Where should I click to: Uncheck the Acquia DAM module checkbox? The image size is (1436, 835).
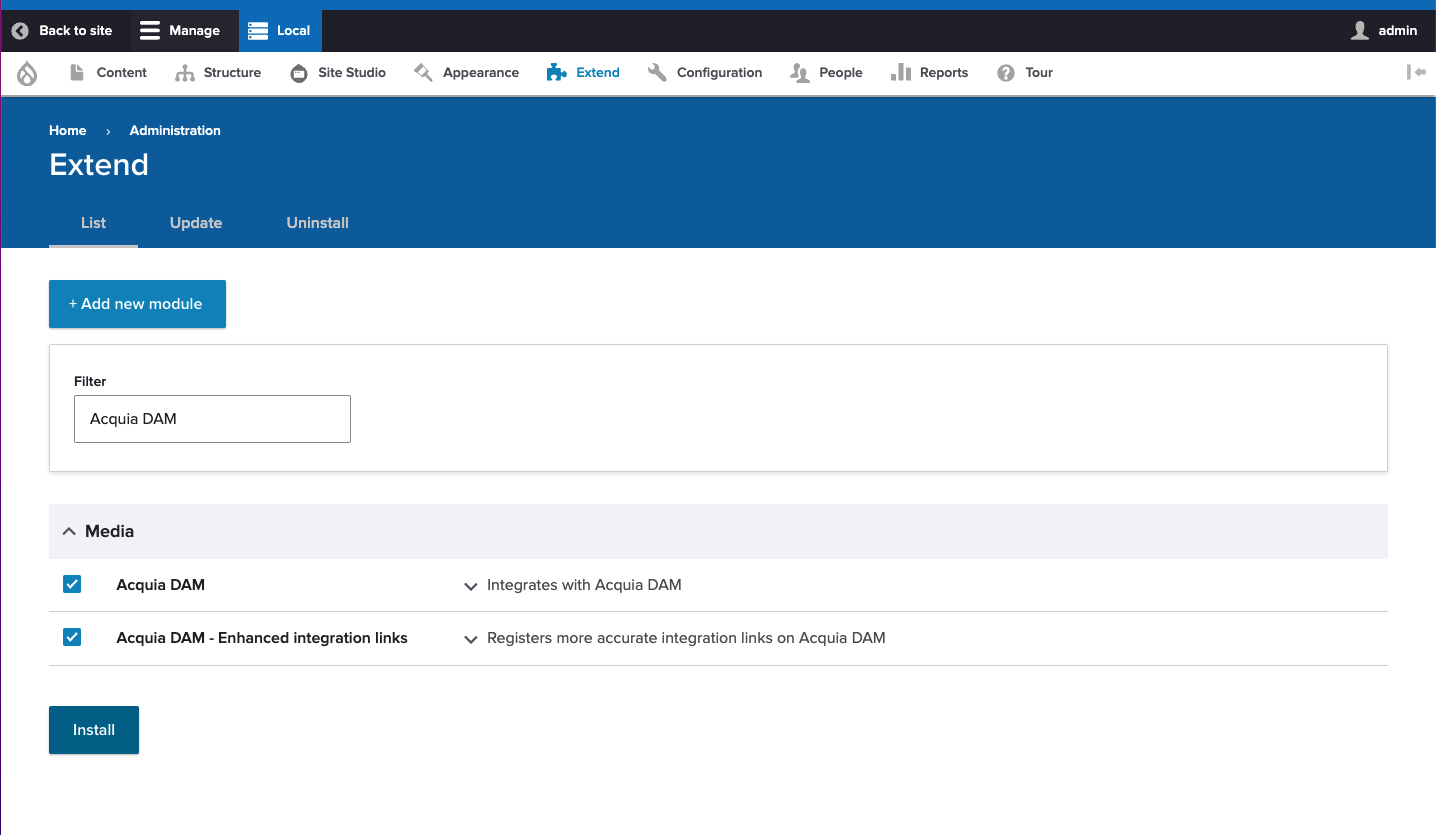coord(72,584)
